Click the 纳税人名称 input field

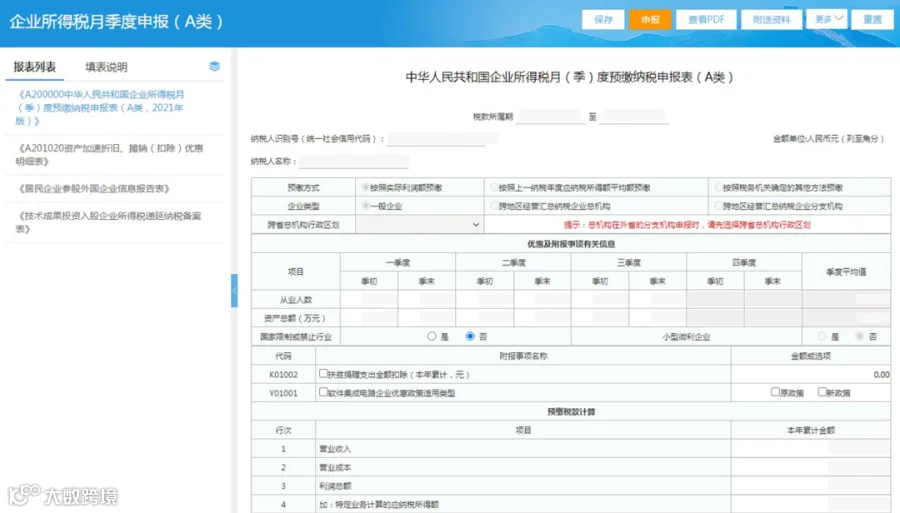click(354, 161)
